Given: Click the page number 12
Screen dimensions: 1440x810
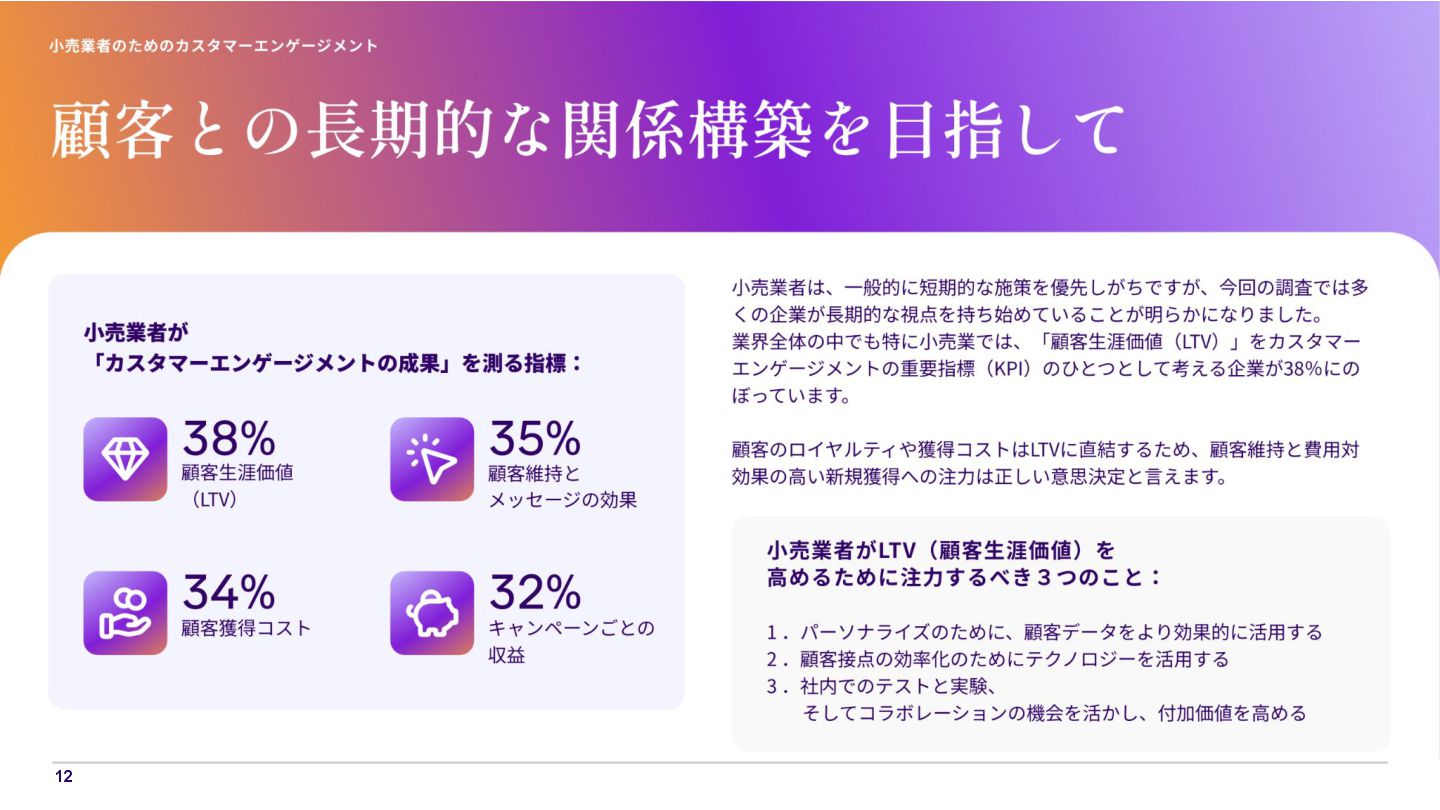Looking at the screenshot, I should click(x=64, y=777).
